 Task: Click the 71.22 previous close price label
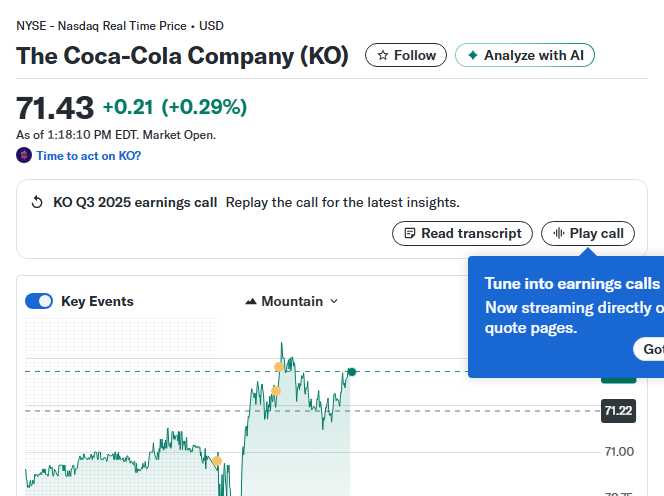coord(618,410)
